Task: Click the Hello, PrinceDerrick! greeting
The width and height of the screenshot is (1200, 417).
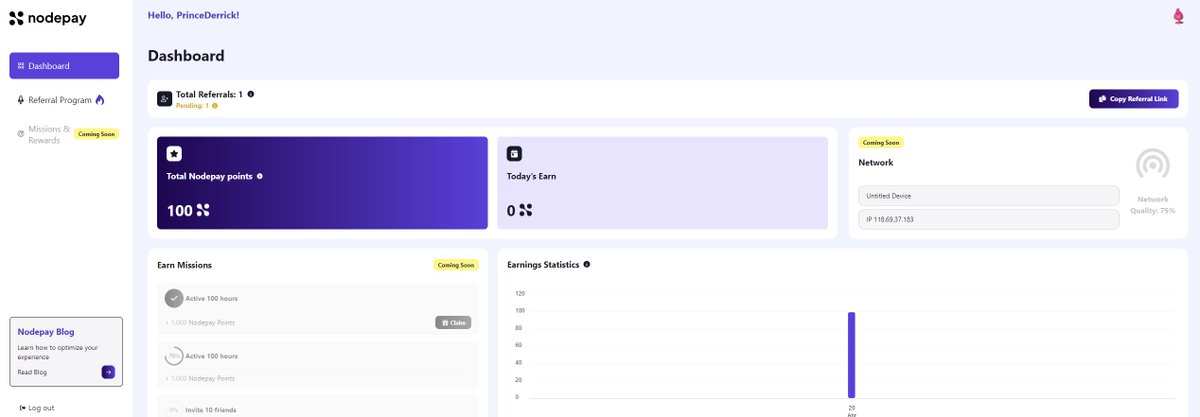Action: coord(193,15)
